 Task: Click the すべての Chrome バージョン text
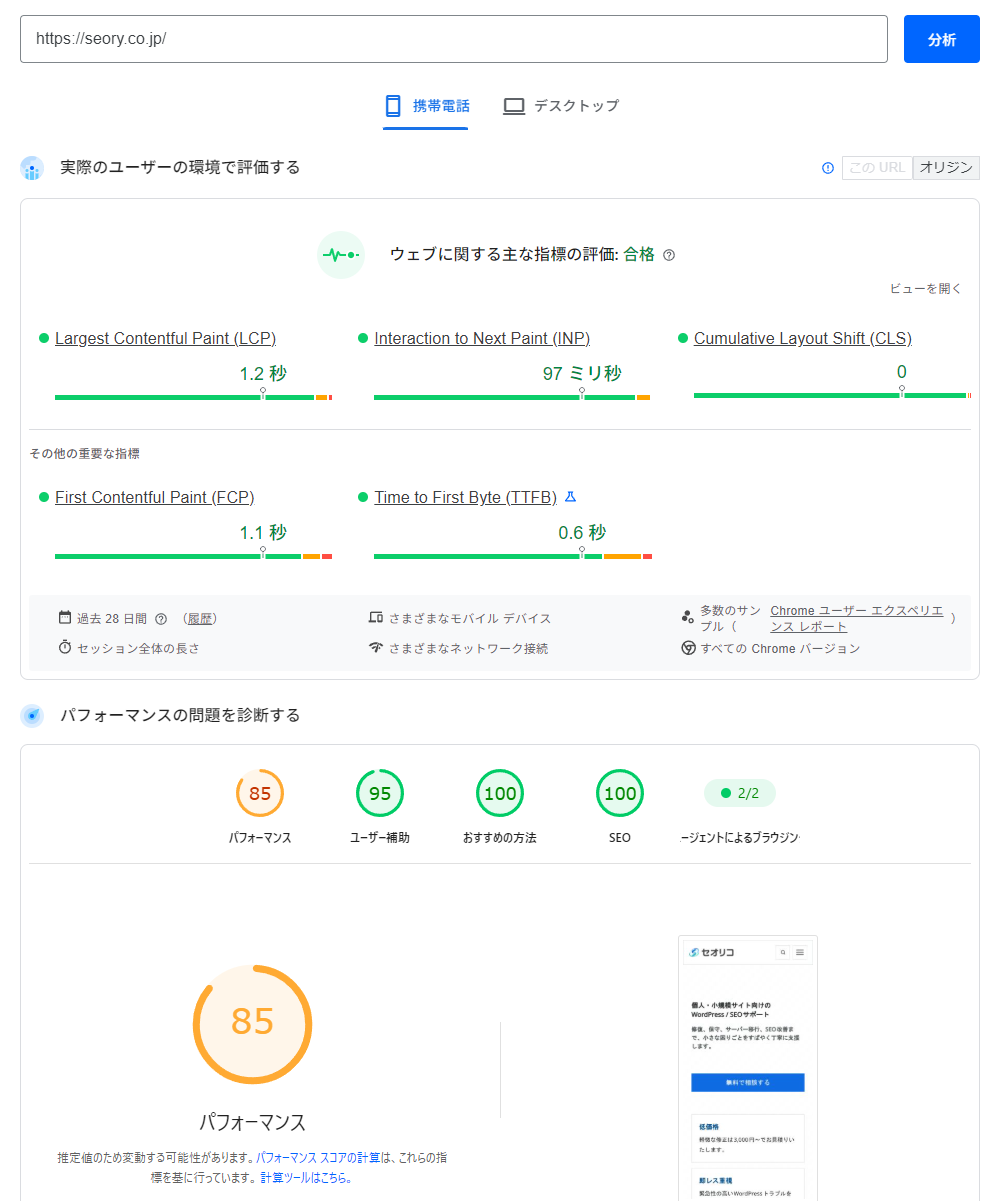click(x=780, y=648)
